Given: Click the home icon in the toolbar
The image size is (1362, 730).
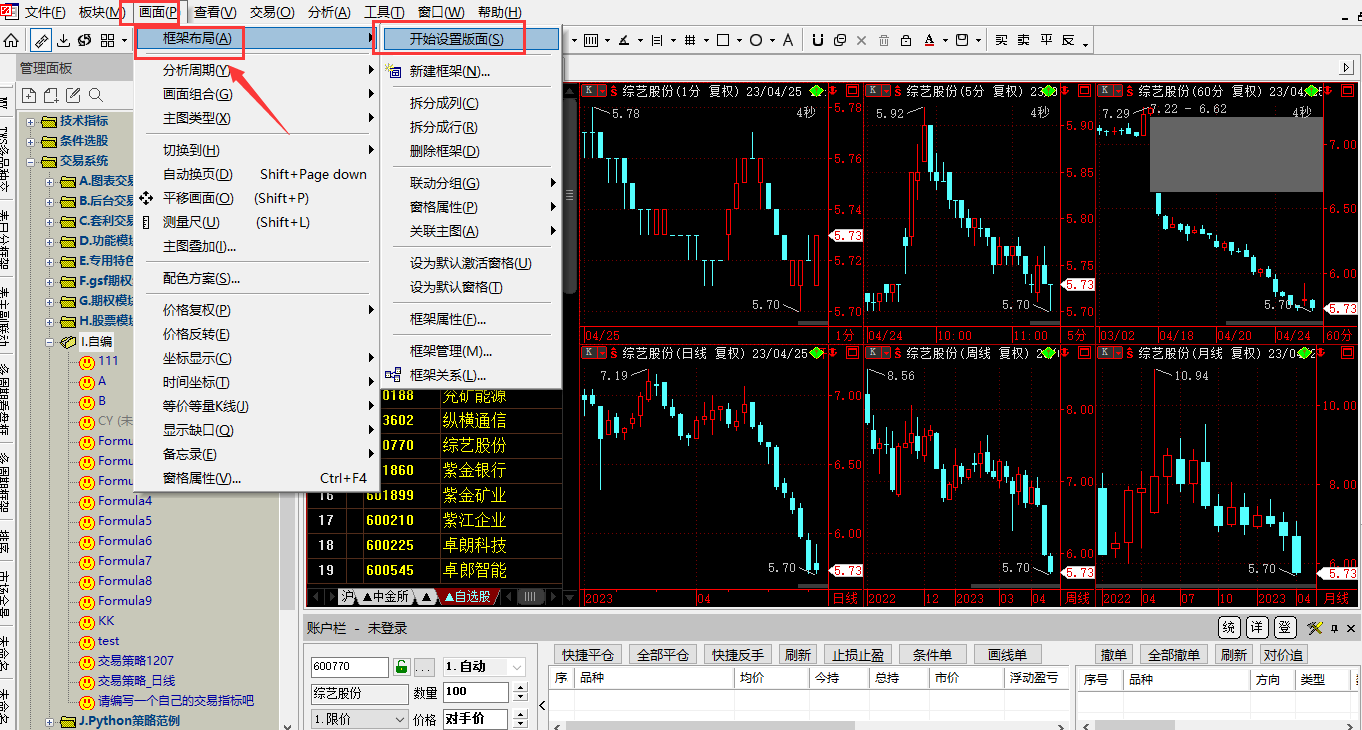Looking at the screenshot, I should [x=12, y=40].
